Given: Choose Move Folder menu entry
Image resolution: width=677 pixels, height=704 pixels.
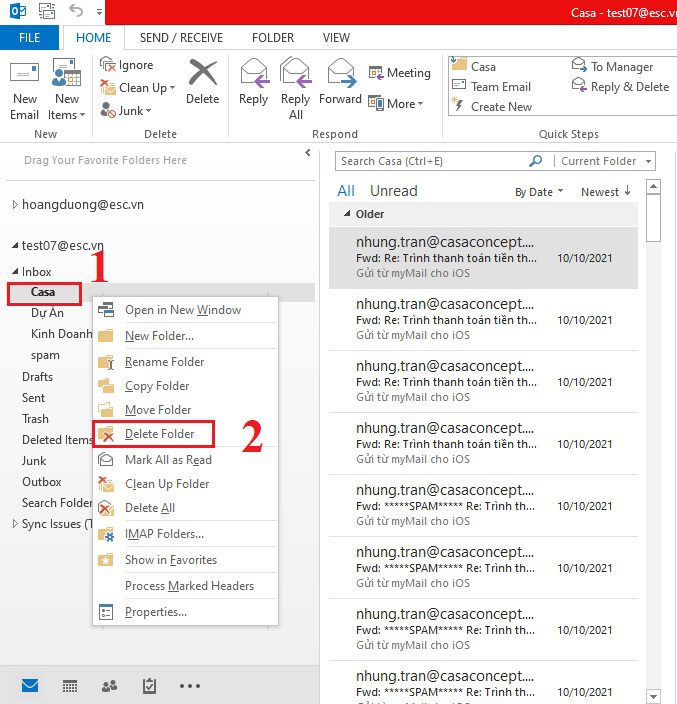Looking at the screenshot, I should 185,409.
